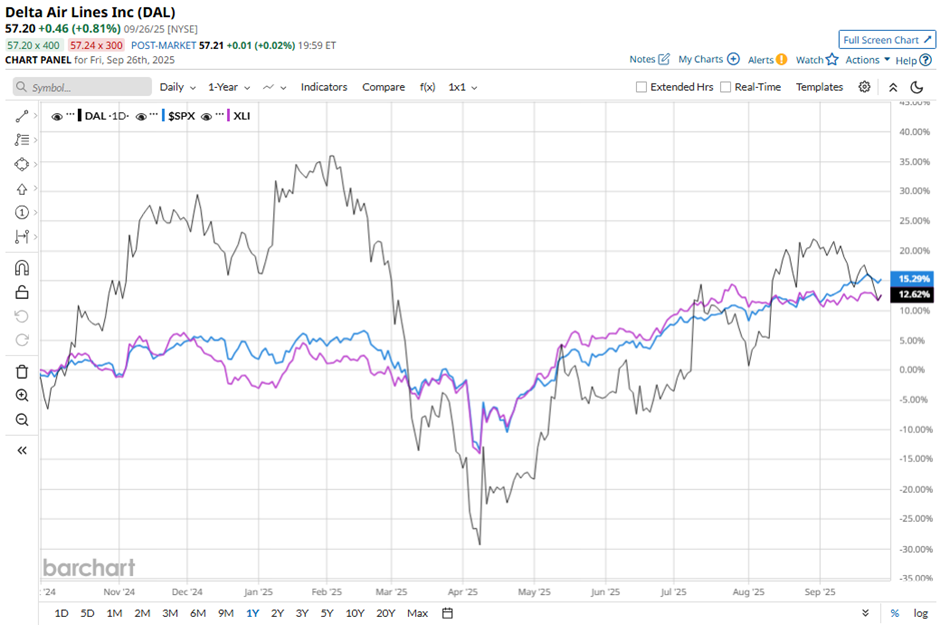Screen dimensions: 940x625
Task: Open the 1-Year period dropdown
Action: coord(229,87)
